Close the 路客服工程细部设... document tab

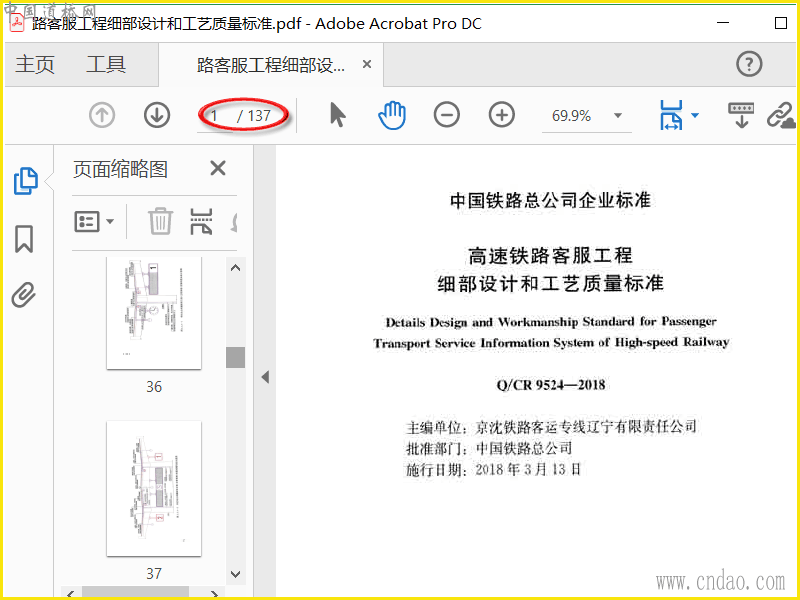367,64
